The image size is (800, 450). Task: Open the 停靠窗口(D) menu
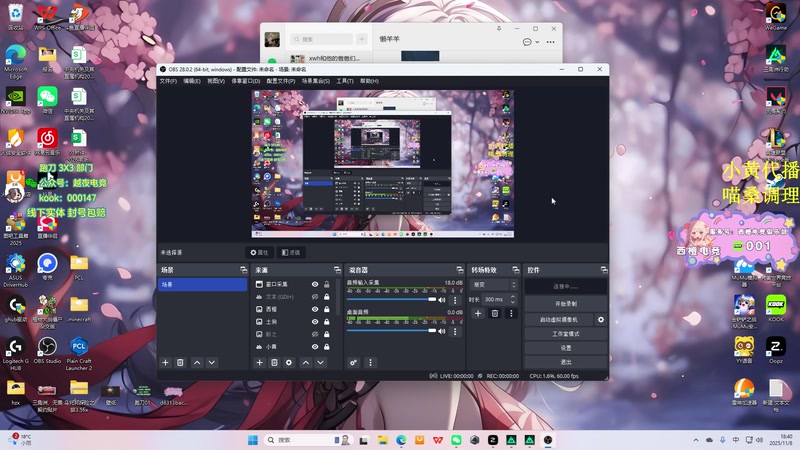(246, 81)
